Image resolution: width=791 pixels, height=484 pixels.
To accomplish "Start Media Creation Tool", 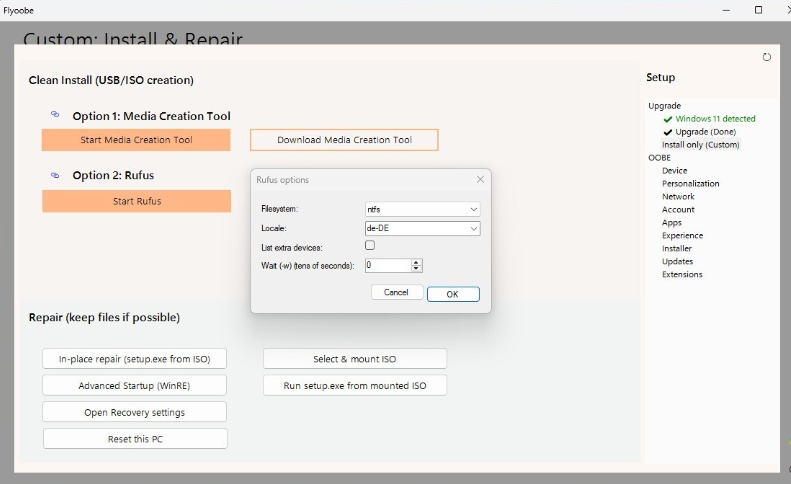I will 136,140.
